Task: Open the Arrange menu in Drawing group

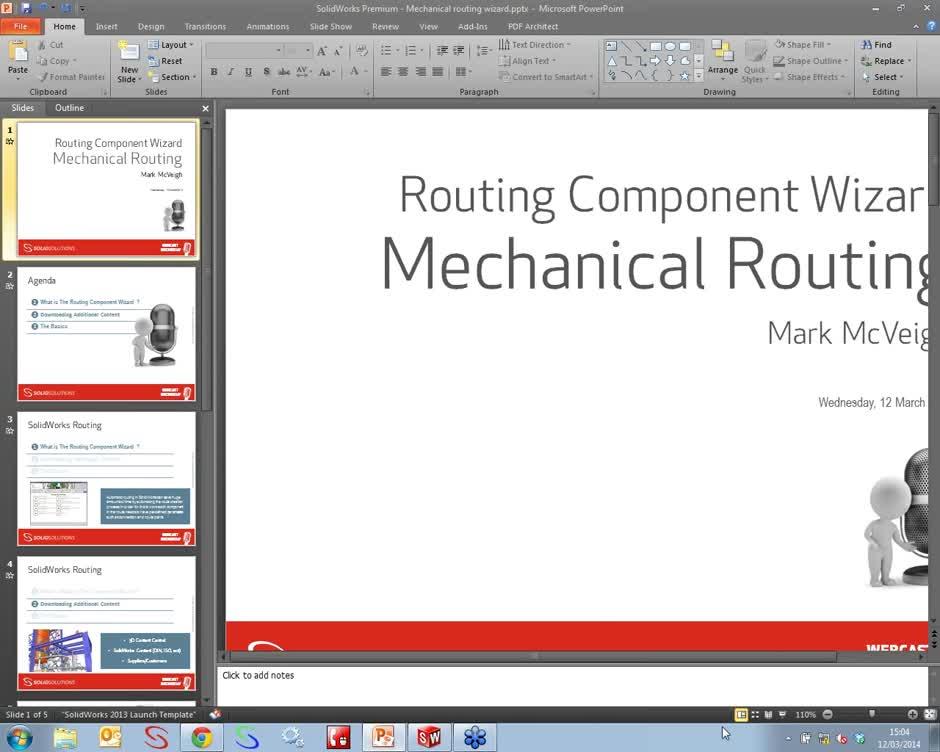Action: pyautogui.click(x=722, y=68)
